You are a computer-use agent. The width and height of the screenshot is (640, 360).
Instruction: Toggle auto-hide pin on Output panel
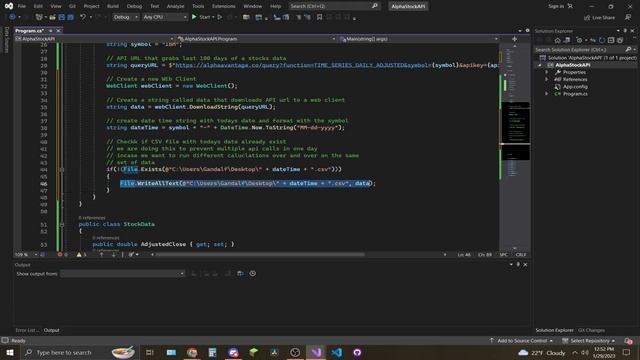[518, 264]
